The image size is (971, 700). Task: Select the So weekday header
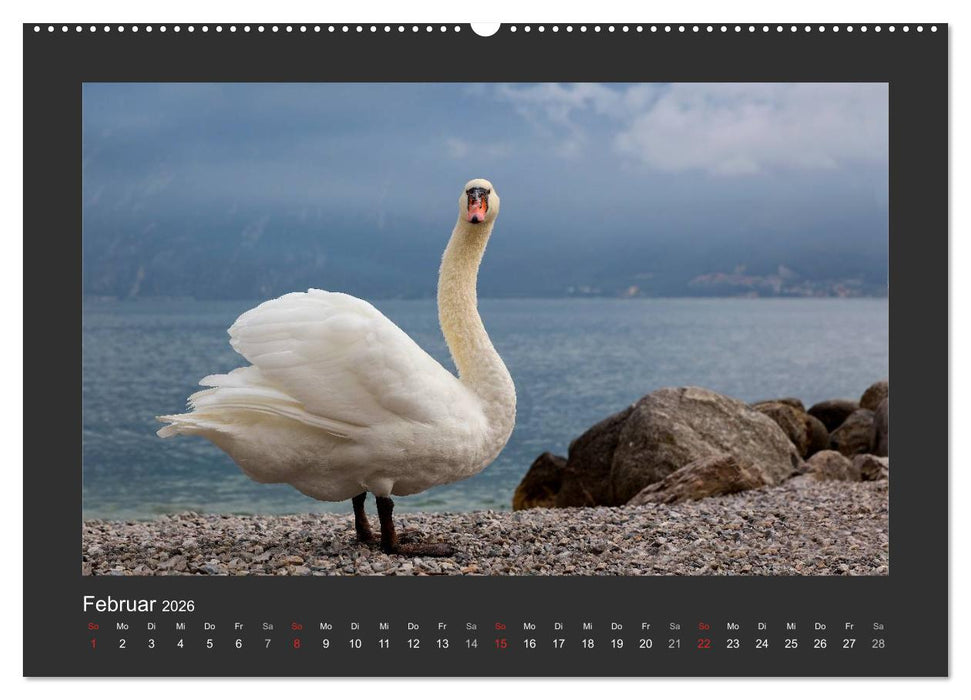pos(92,626)
